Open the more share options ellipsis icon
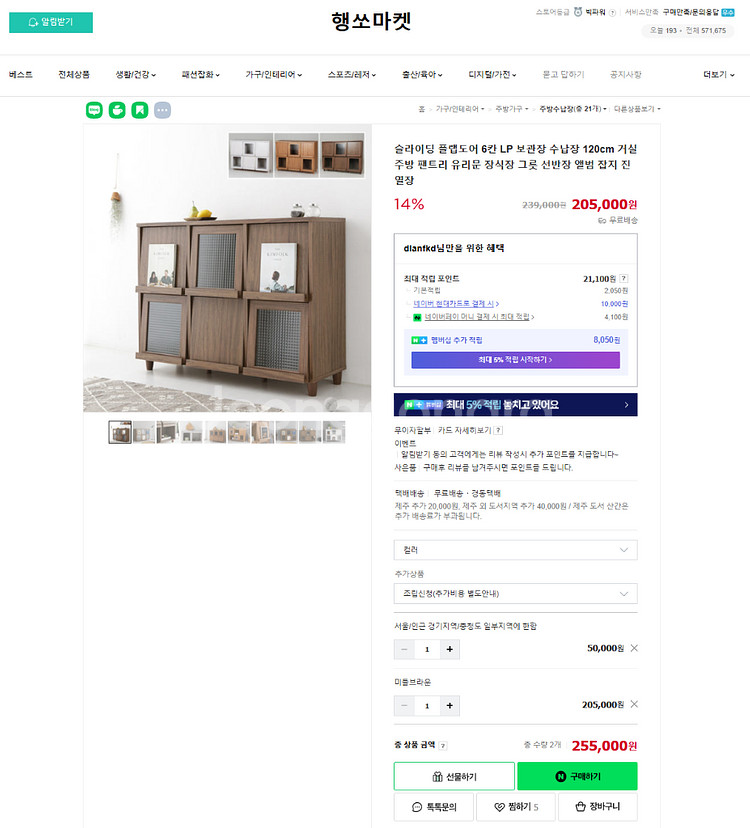 pos(163,110)
